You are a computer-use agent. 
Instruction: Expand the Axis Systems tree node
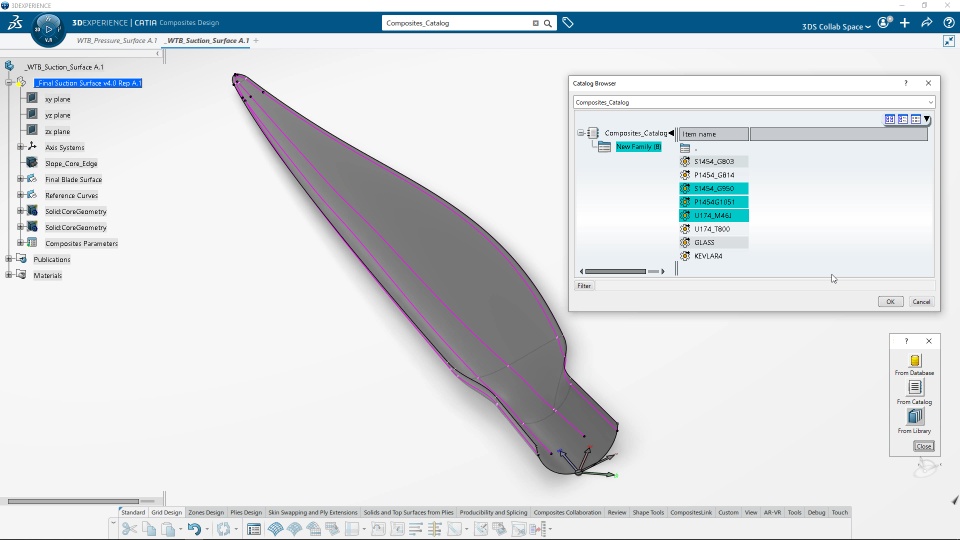[20, 147]
